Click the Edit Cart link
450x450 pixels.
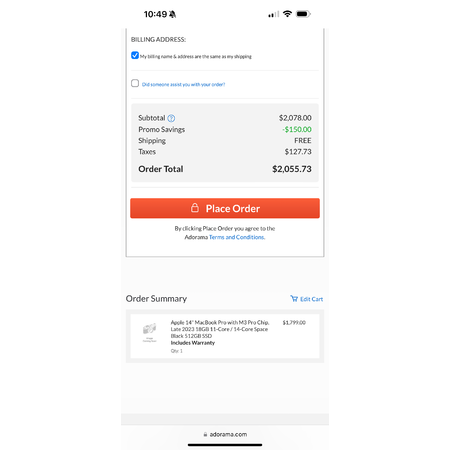[306, 299]
